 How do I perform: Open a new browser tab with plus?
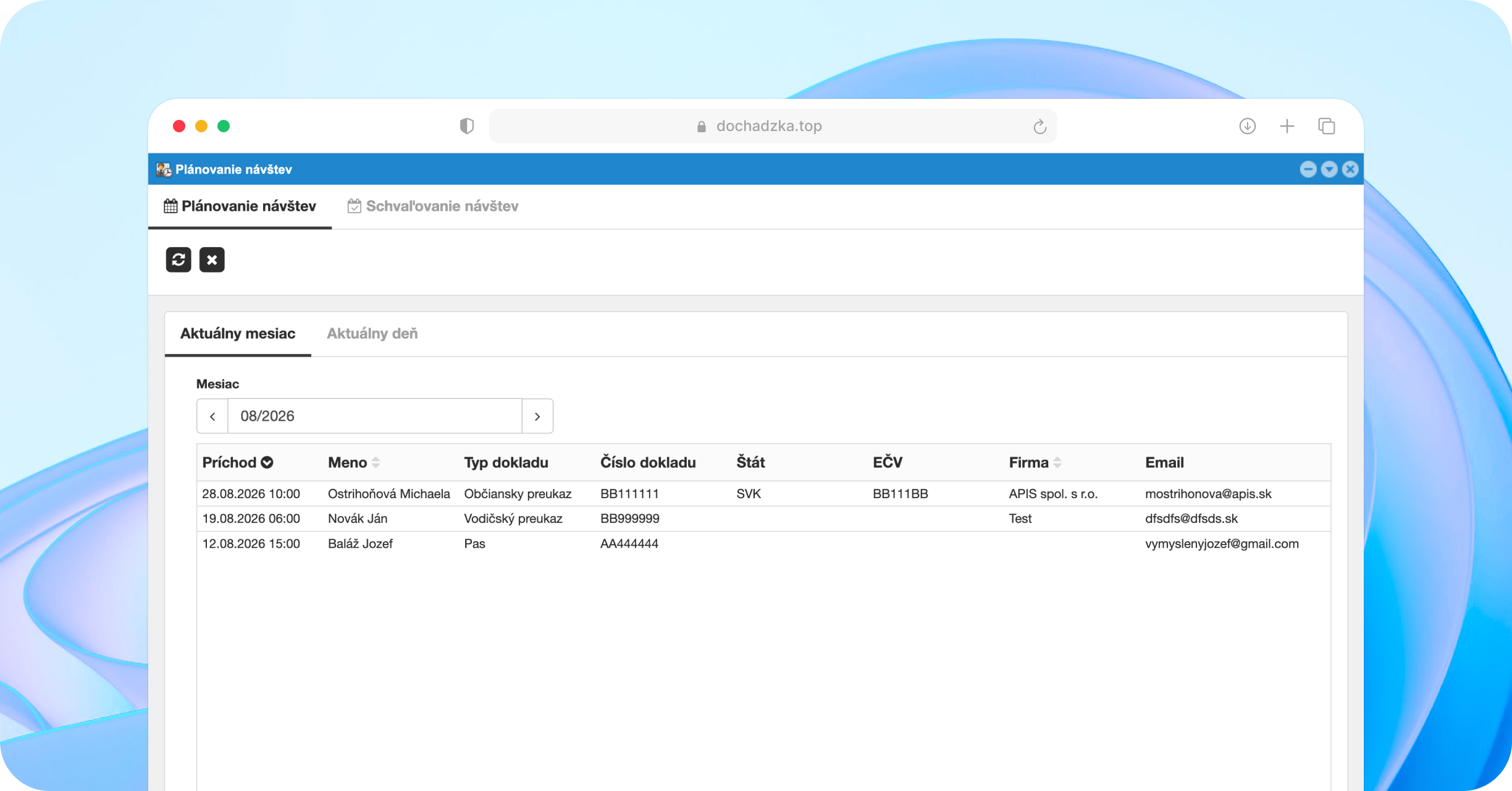pyautogui.click(x=1287, y=126)
